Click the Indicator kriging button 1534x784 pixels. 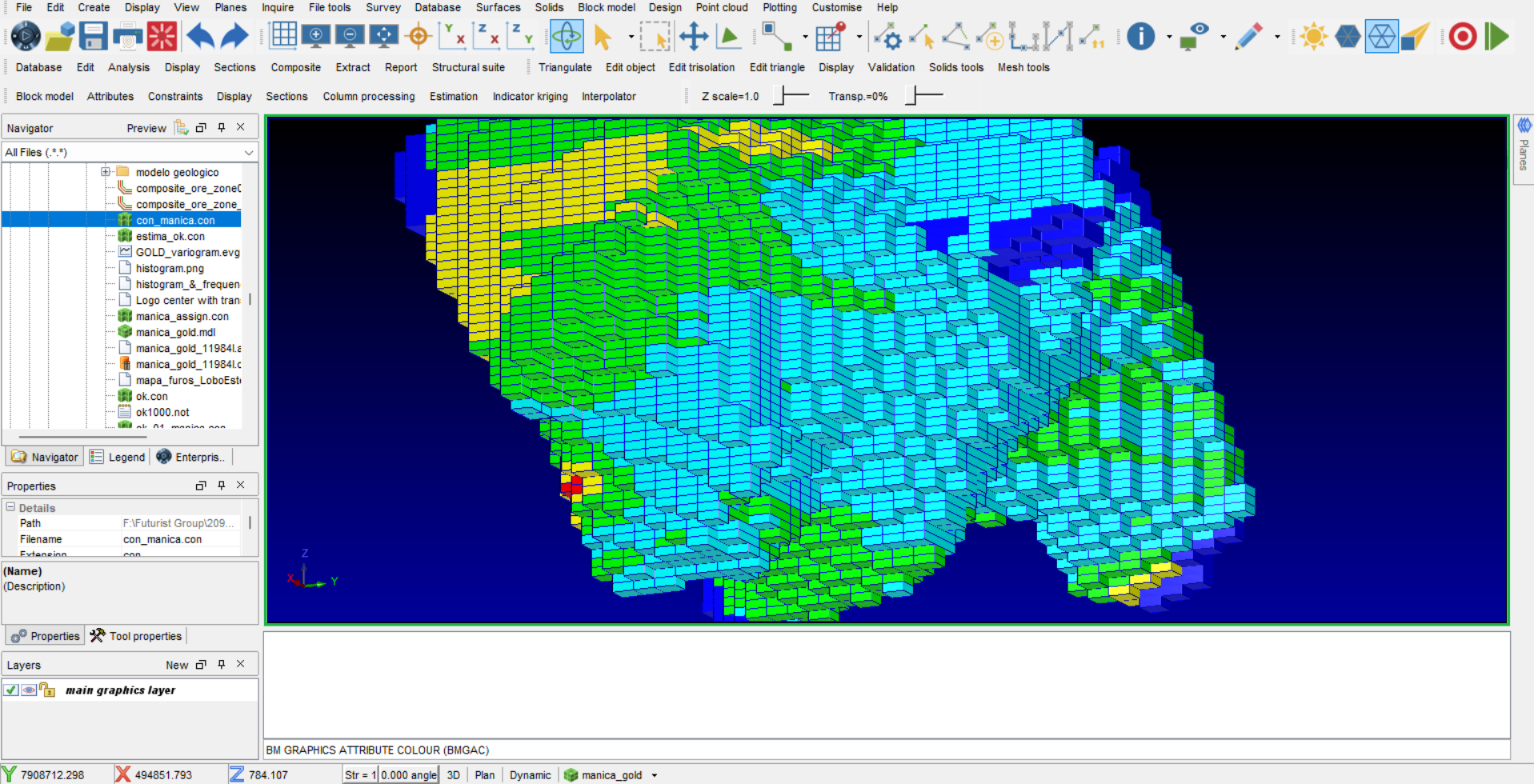pyautogui.click(x=530, y=96)
